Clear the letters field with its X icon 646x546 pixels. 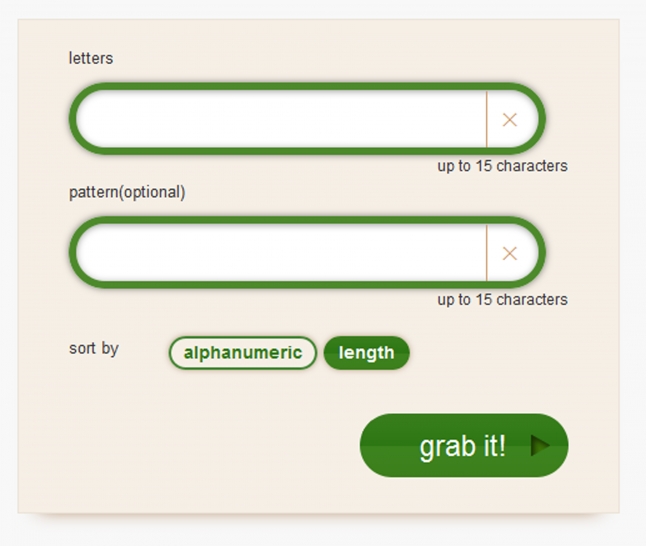point(510,120)
